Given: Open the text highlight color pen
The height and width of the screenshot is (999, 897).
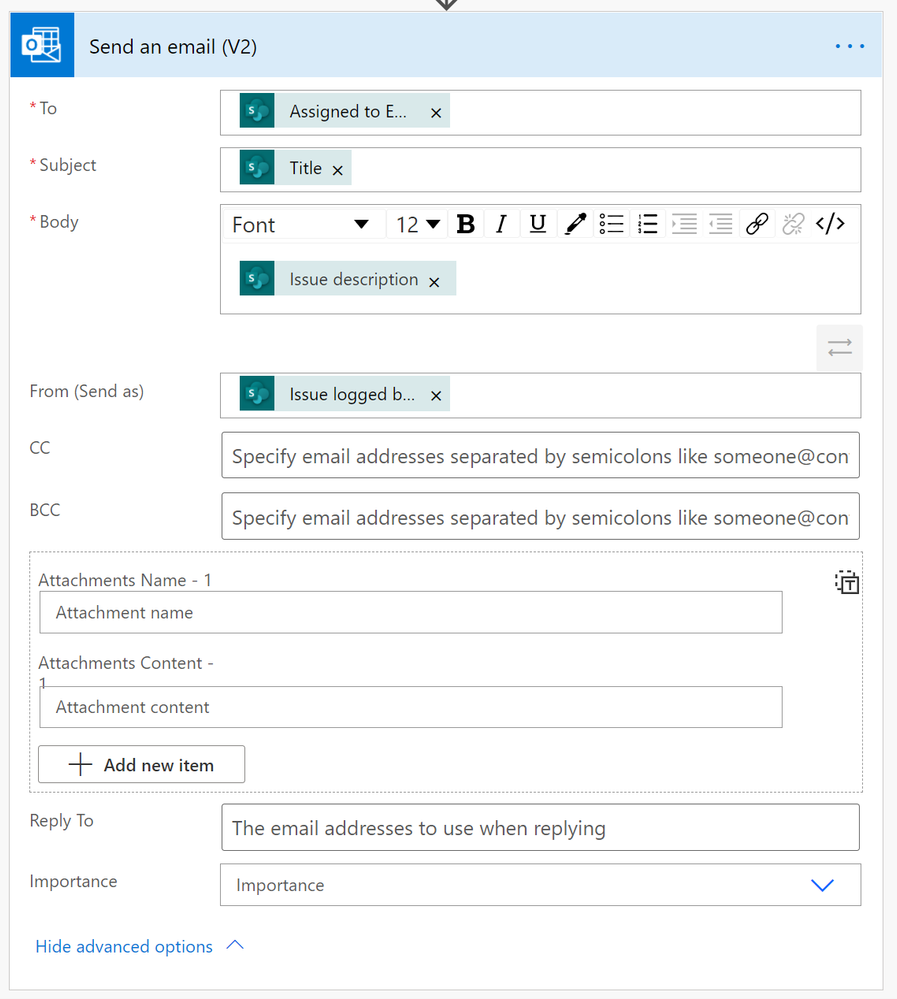Looking at the screenshot, I should pos(575,224).
